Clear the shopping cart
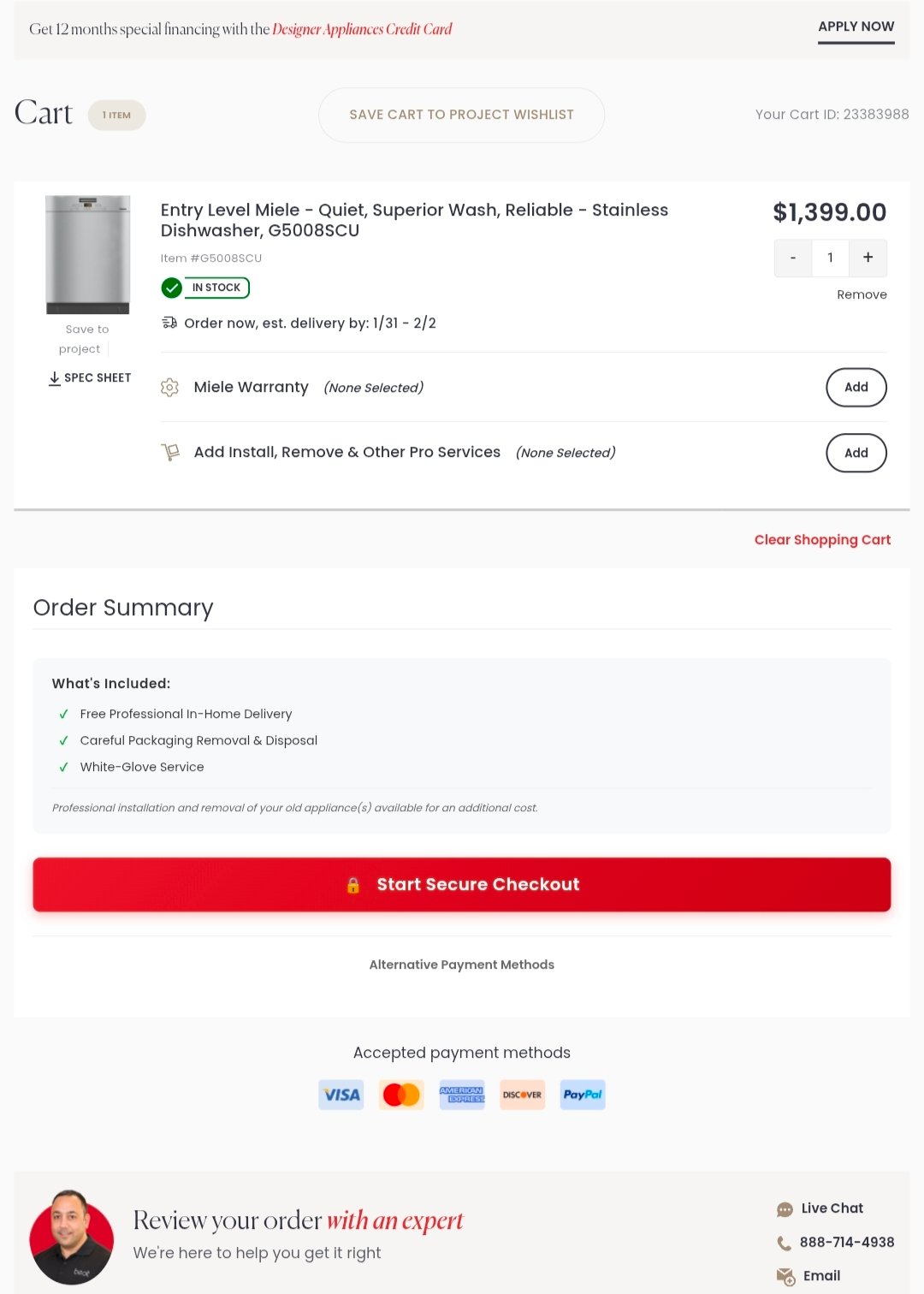The height and width of the screenshot is (1294, 924). [x=822, y=540]
